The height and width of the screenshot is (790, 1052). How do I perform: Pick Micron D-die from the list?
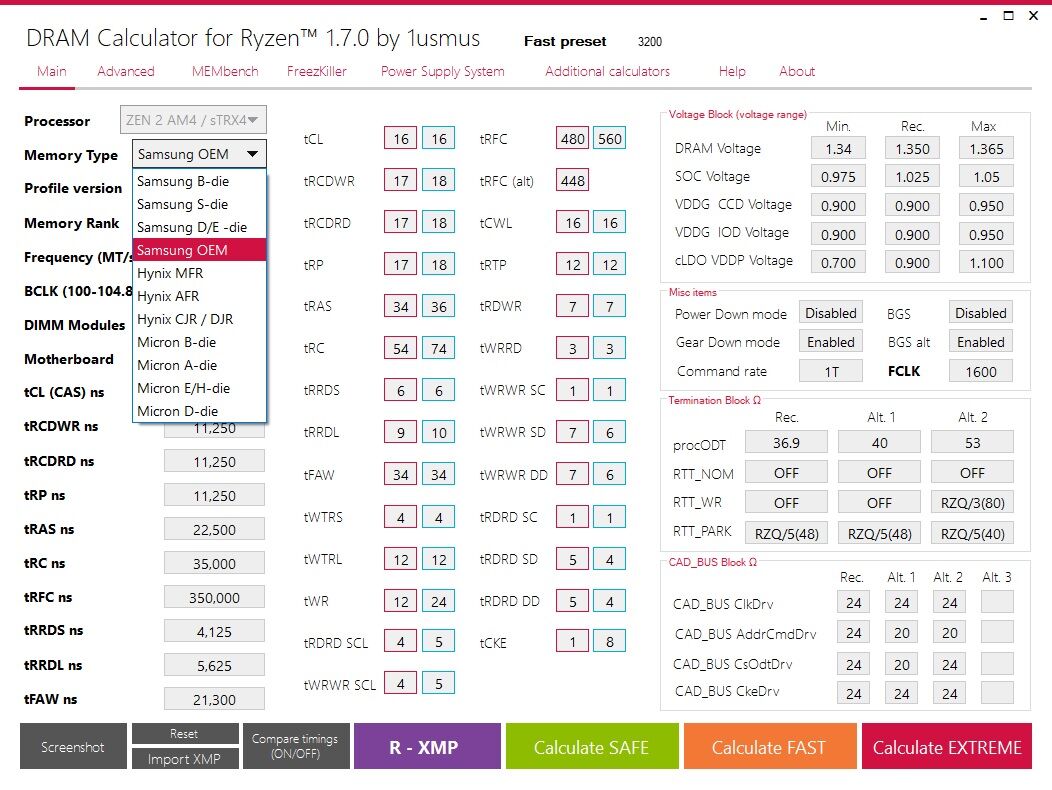[x=199, y=411]
